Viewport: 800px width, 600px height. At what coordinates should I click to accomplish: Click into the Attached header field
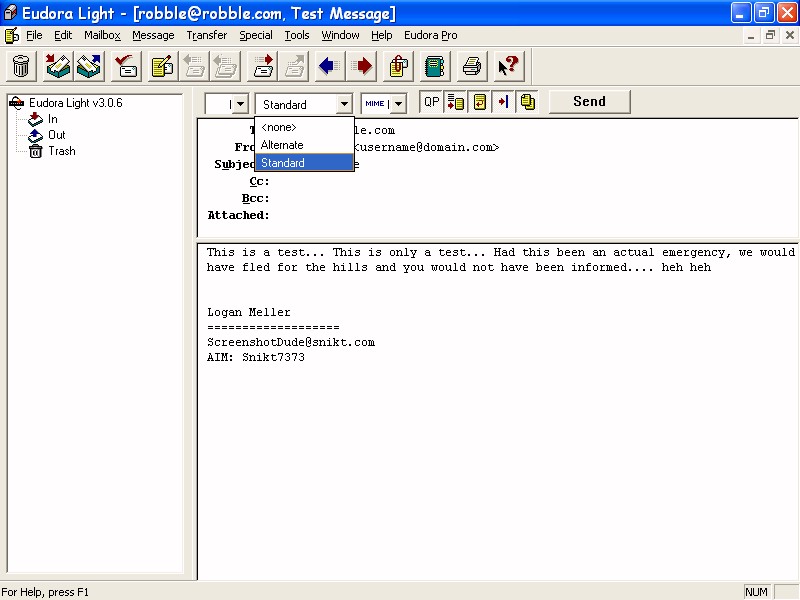point(534,215)
